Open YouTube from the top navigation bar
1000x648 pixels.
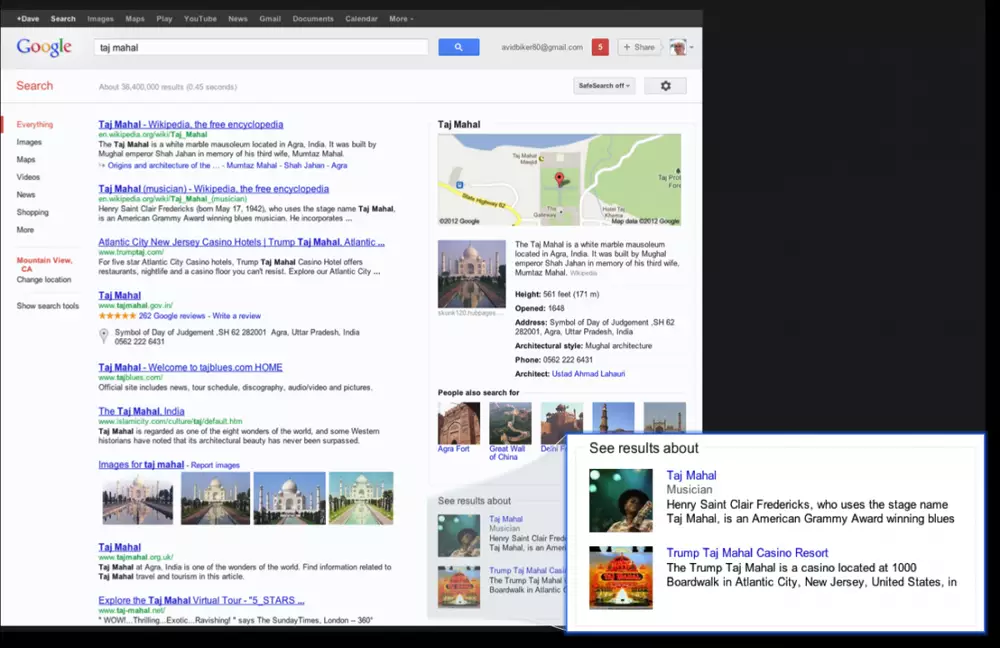click(x=200, y=19)
